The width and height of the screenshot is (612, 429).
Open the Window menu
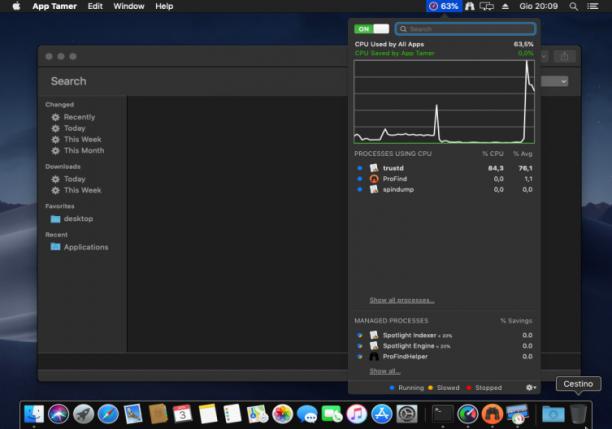(129, 6)
